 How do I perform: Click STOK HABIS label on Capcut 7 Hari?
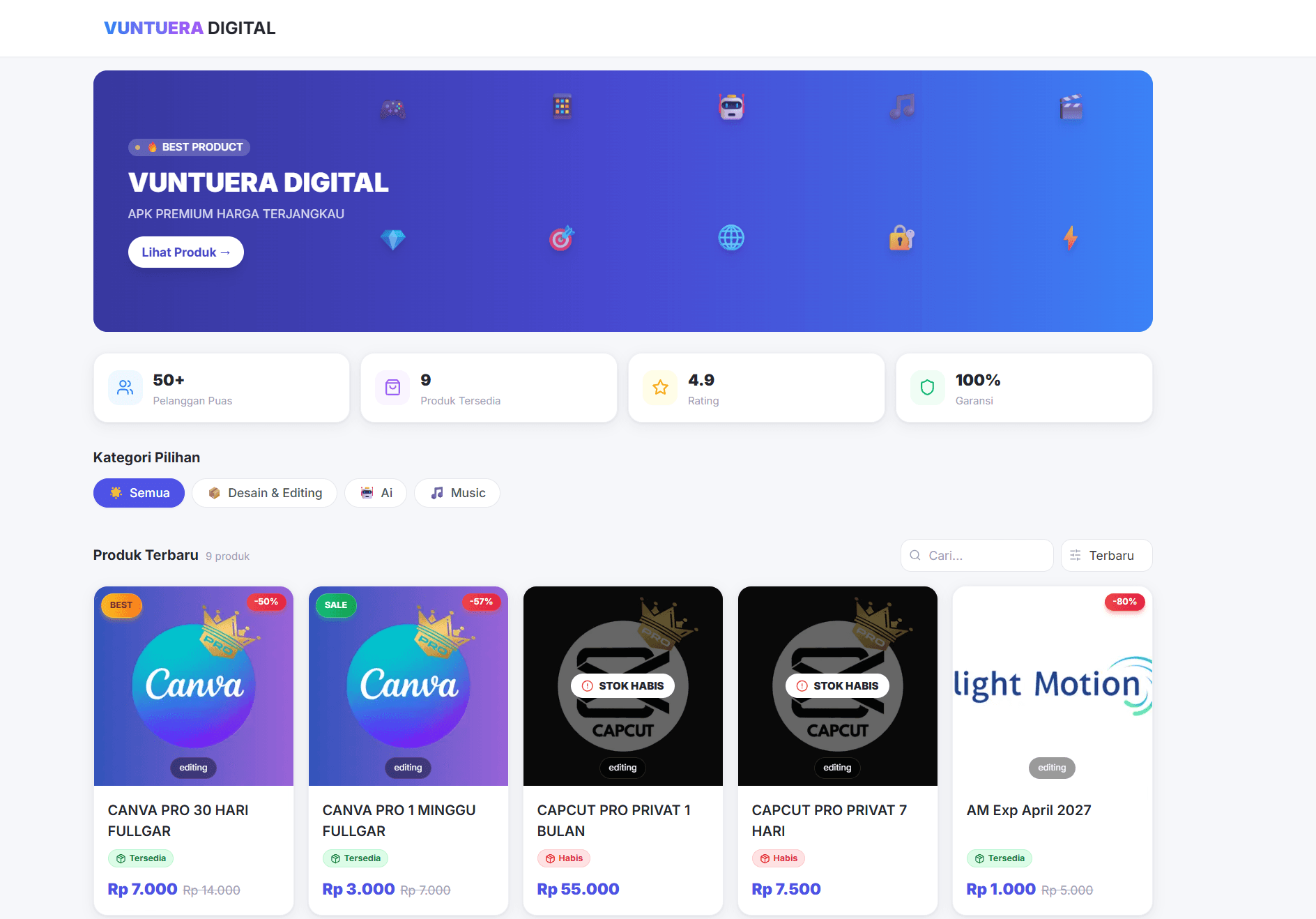[838, 686]
